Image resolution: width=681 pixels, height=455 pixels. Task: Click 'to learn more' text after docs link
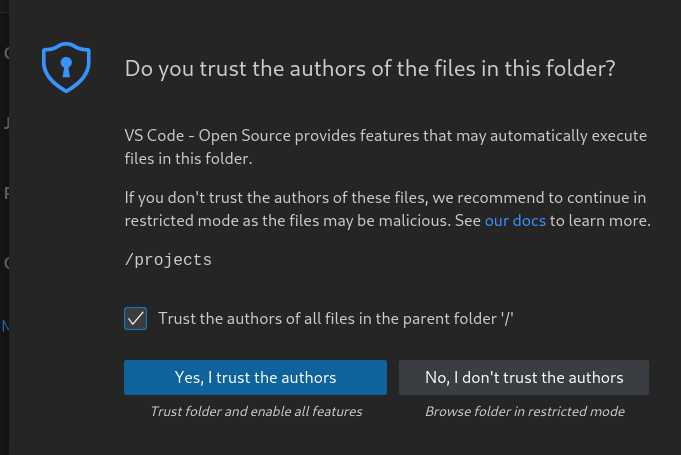[x=600, y=220]
